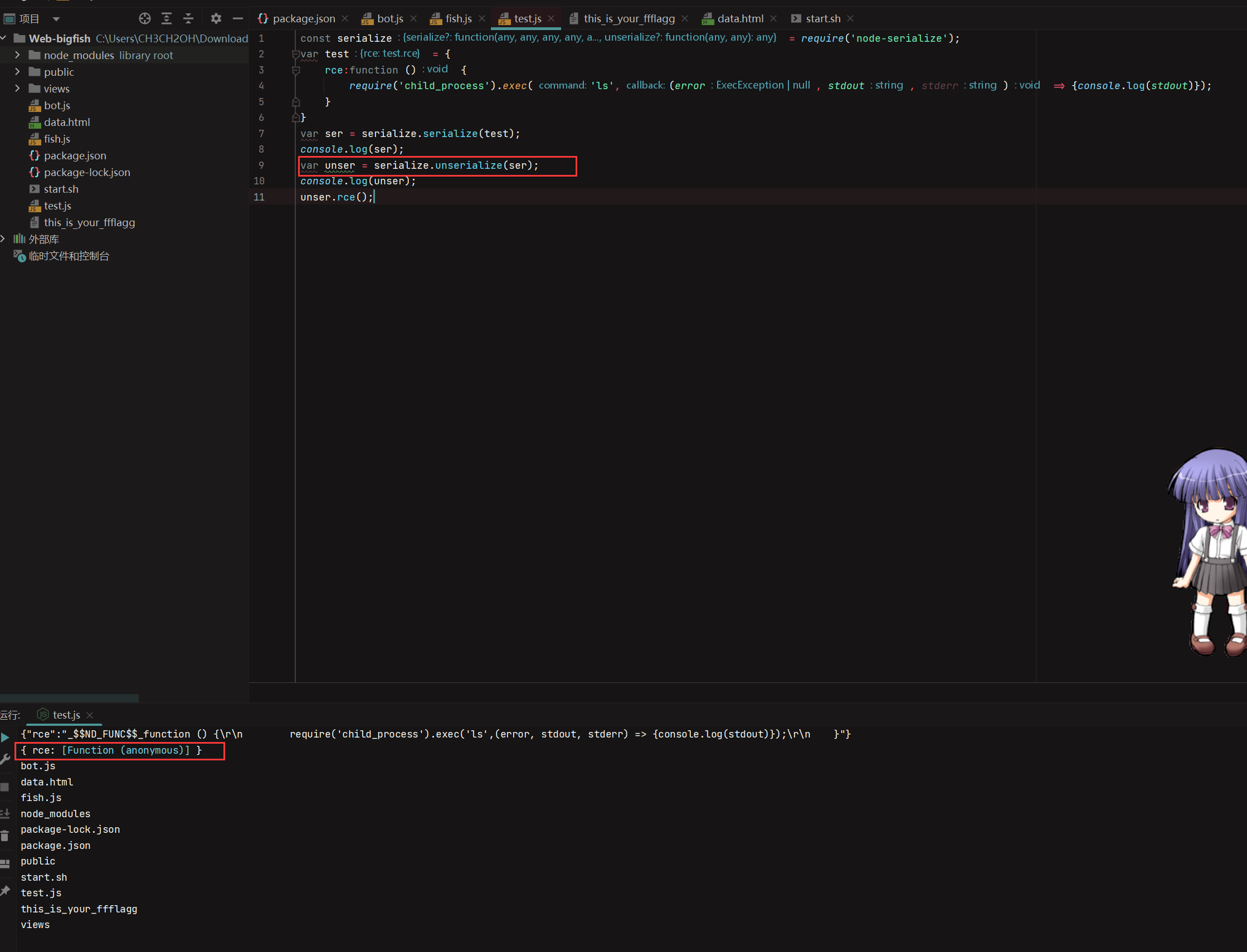Close the test.js editor tab

tap(551, 19)
